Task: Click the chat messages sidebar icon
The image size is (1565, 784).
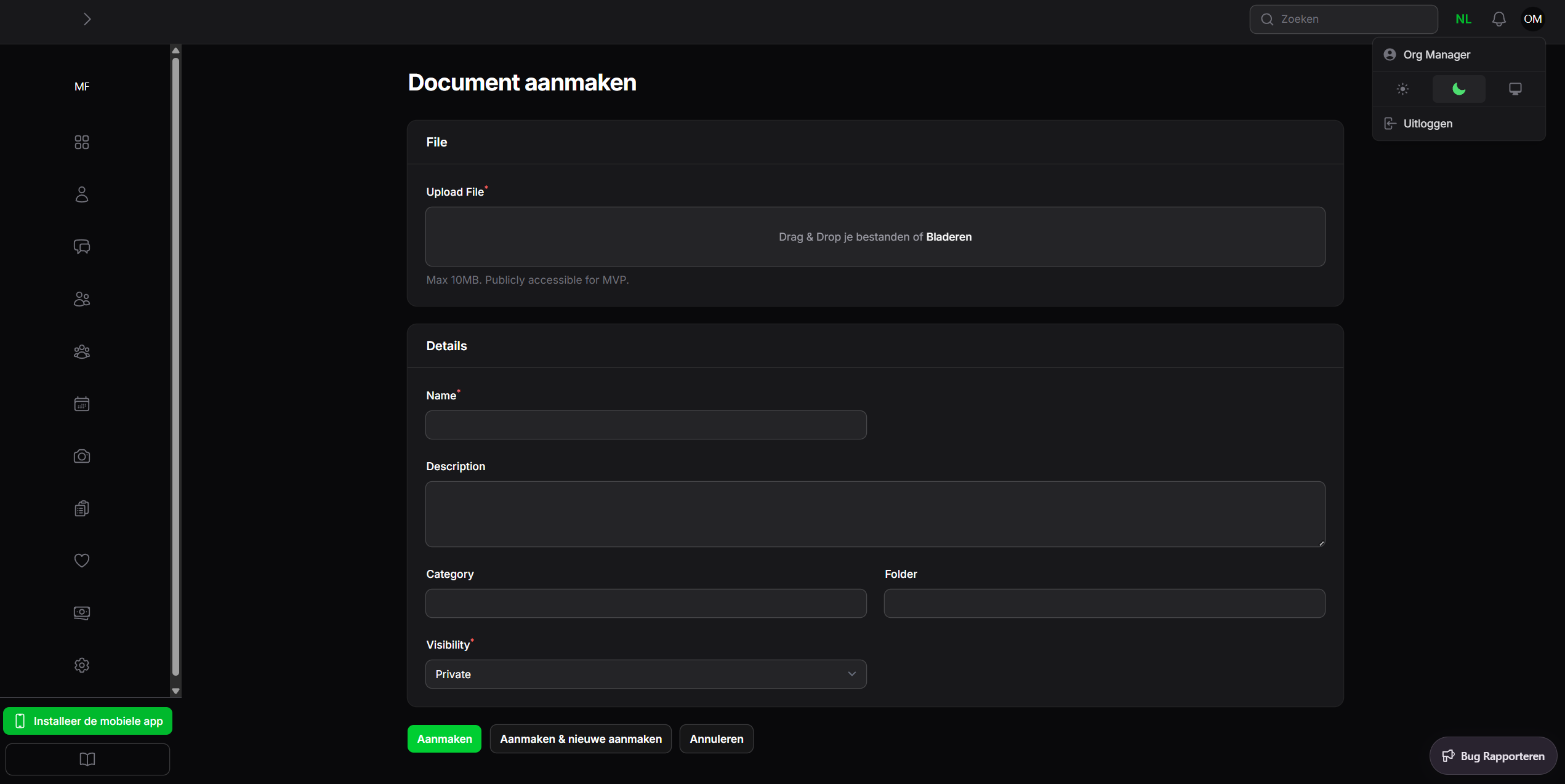Action: pyautogui.click(x=82, y=247)
